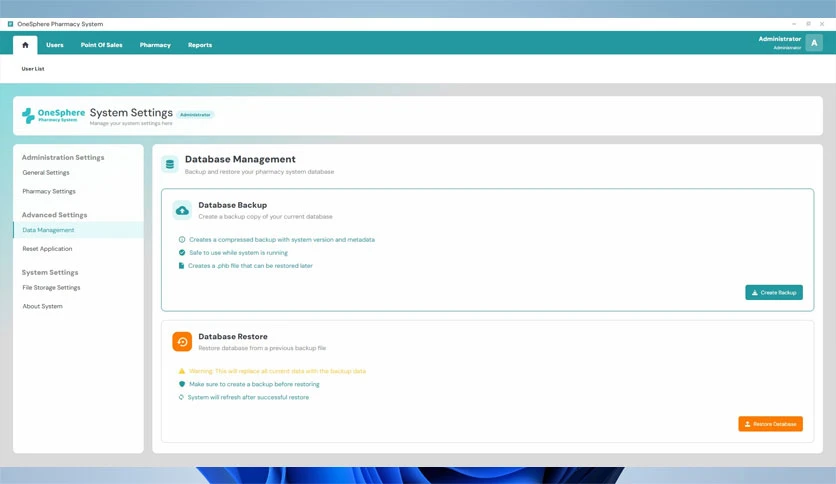Minimize the OneSphere window

click(794, 24)
